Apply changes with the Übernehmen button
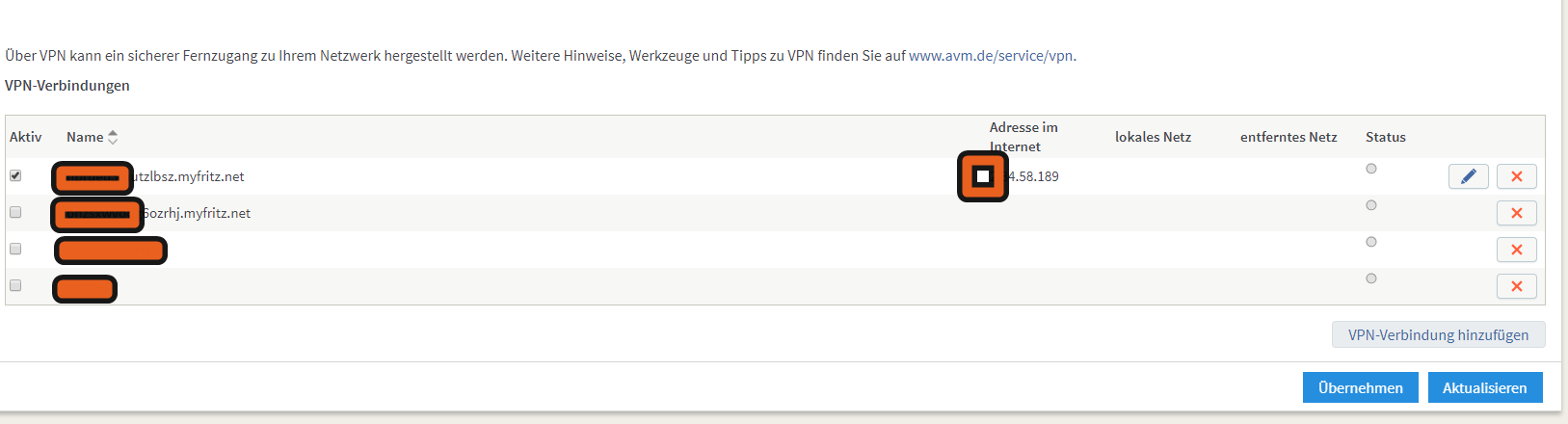 tap(1360, 387)
